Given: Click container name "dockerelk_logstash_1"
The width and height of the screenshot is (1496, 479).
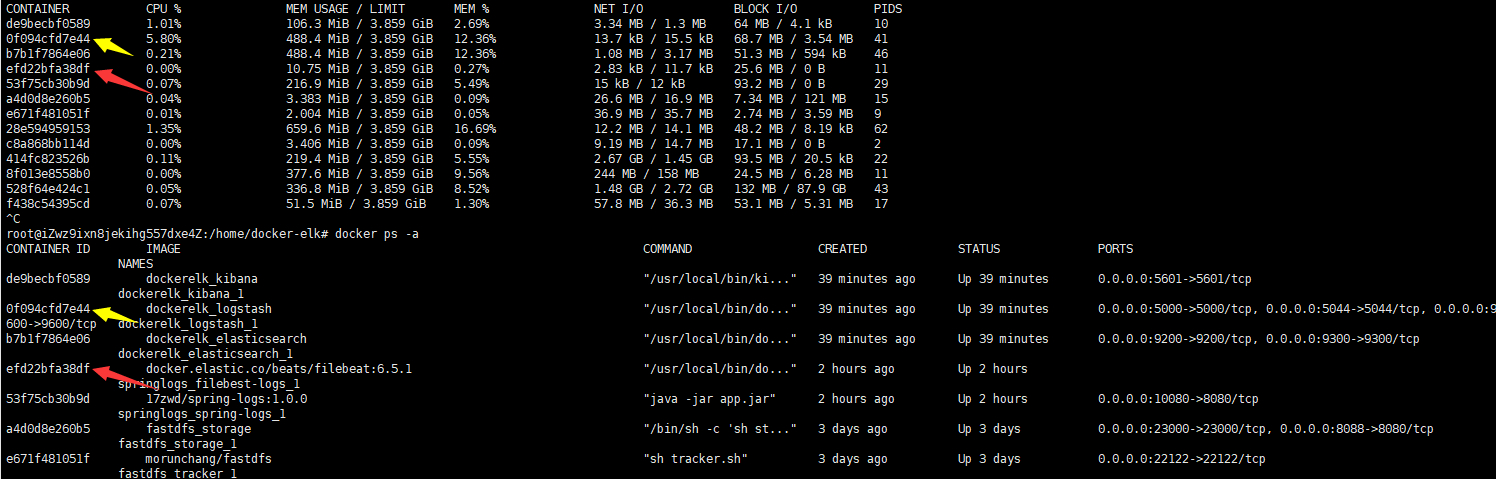Looking at the screenshot, I should coord(188,324).
